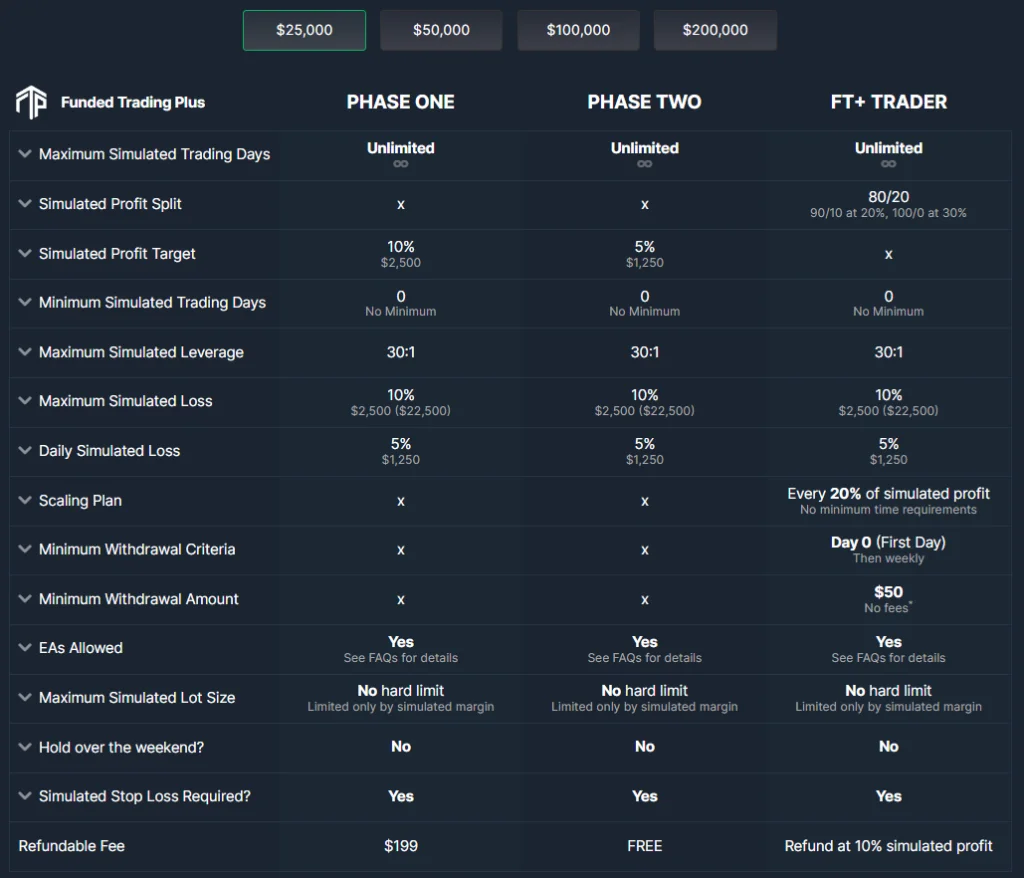1024x878 pixels.
Task: Expand Minimum Withdrawal Criteria row chevron
Action: coord(25,549)
